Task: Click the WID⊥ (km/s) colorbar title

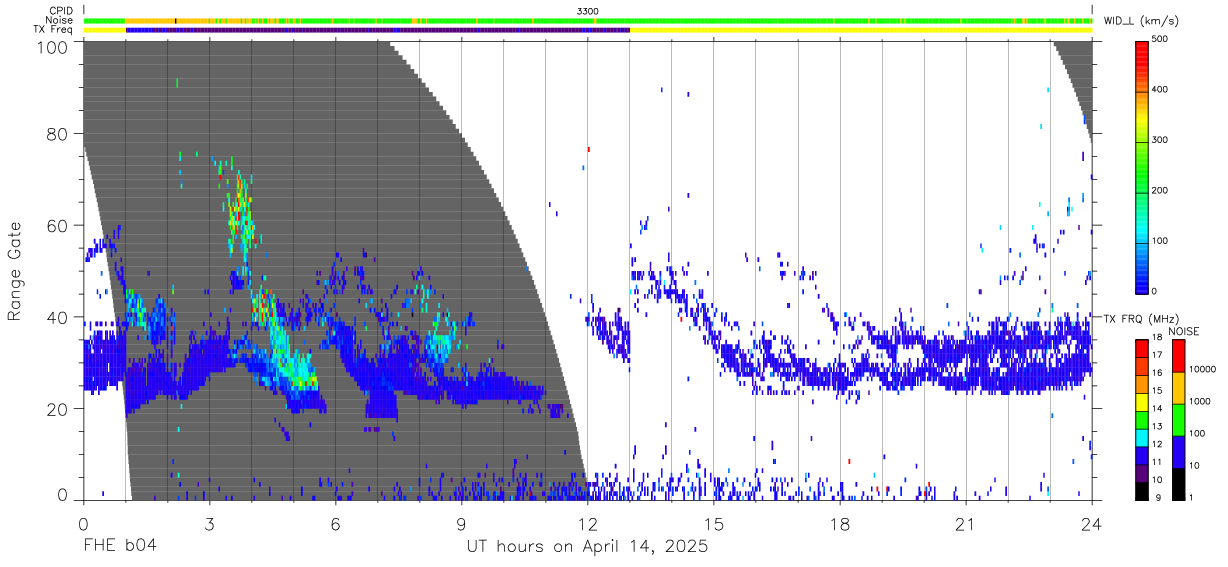Action: (1143, 20)
